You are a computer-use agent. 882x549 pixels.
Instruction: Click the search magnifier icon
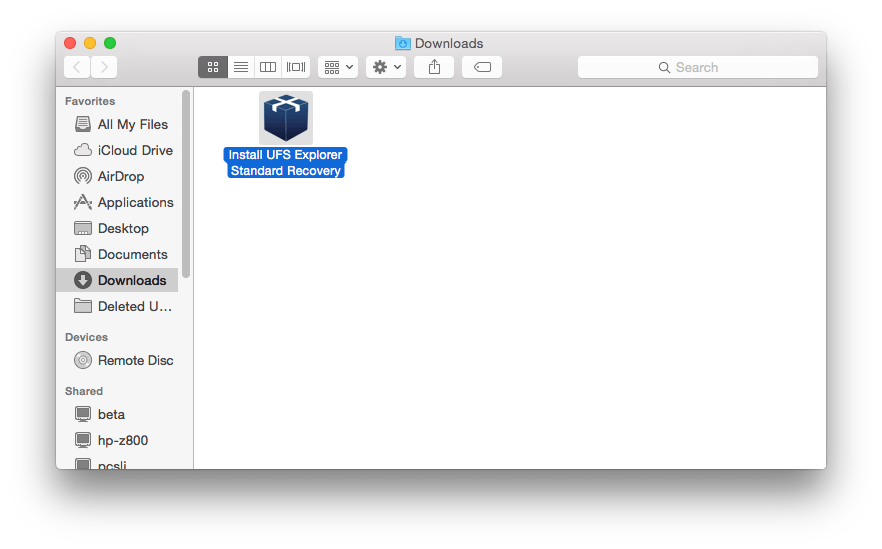(664, 68)
